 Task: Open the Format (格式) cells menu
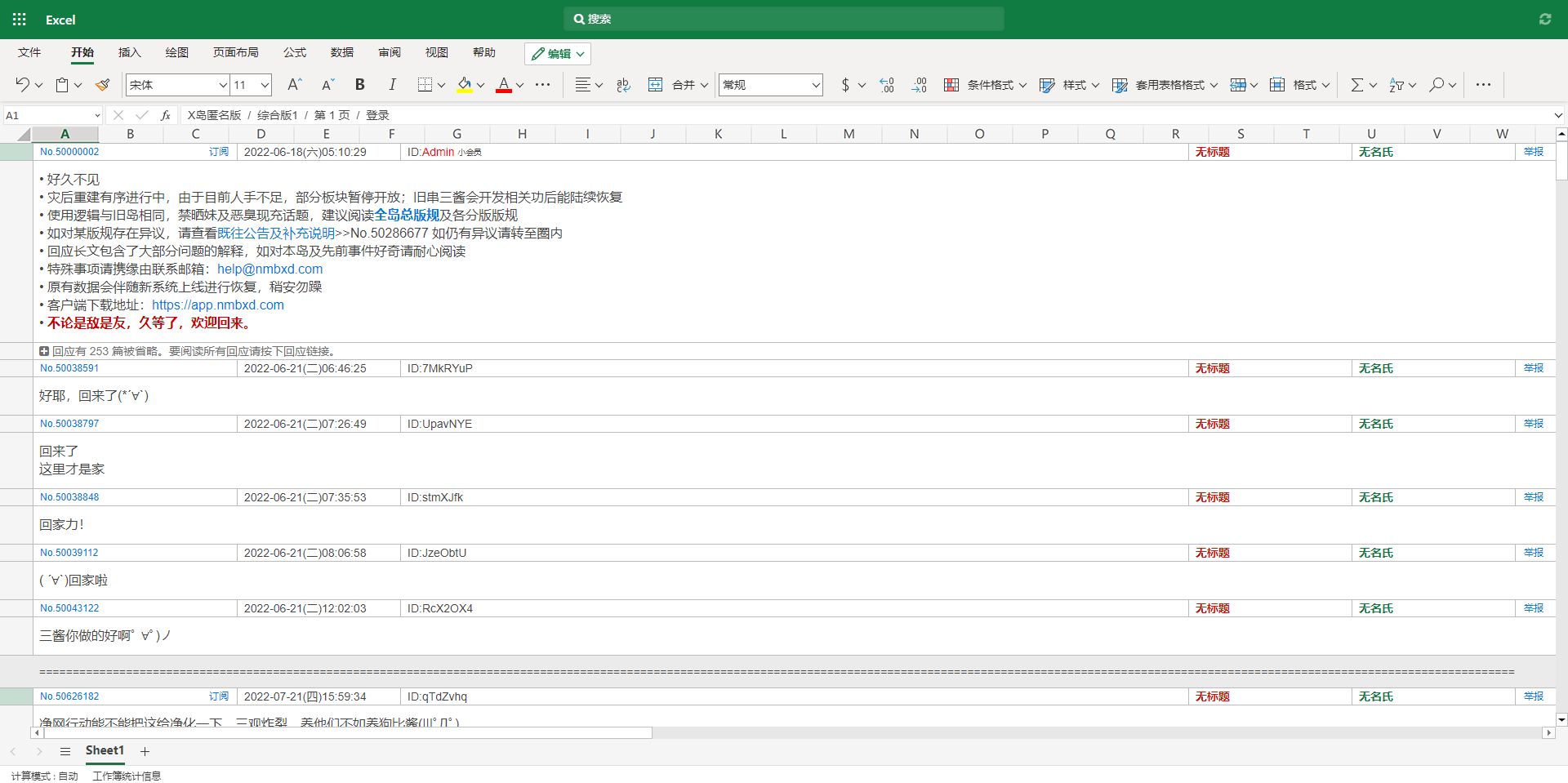pos(1300,84)
